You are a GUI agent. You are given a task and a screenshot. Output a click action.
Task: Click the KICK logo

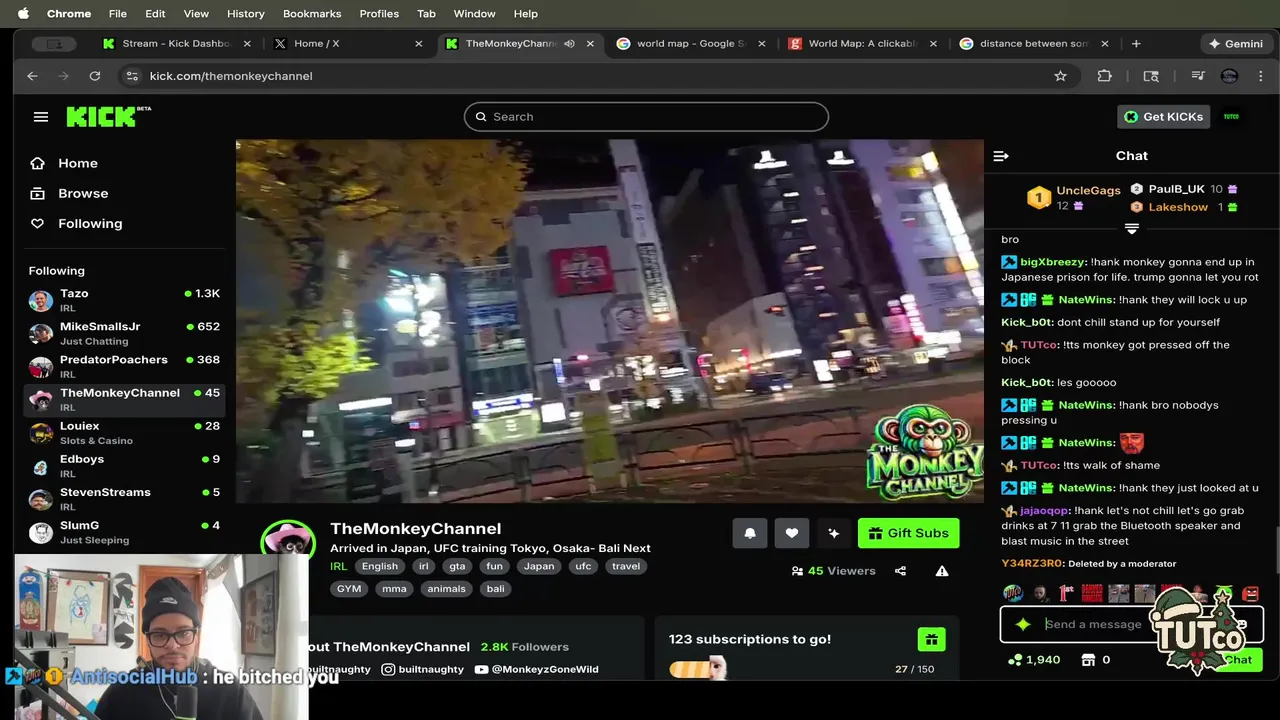pos(108,117)
